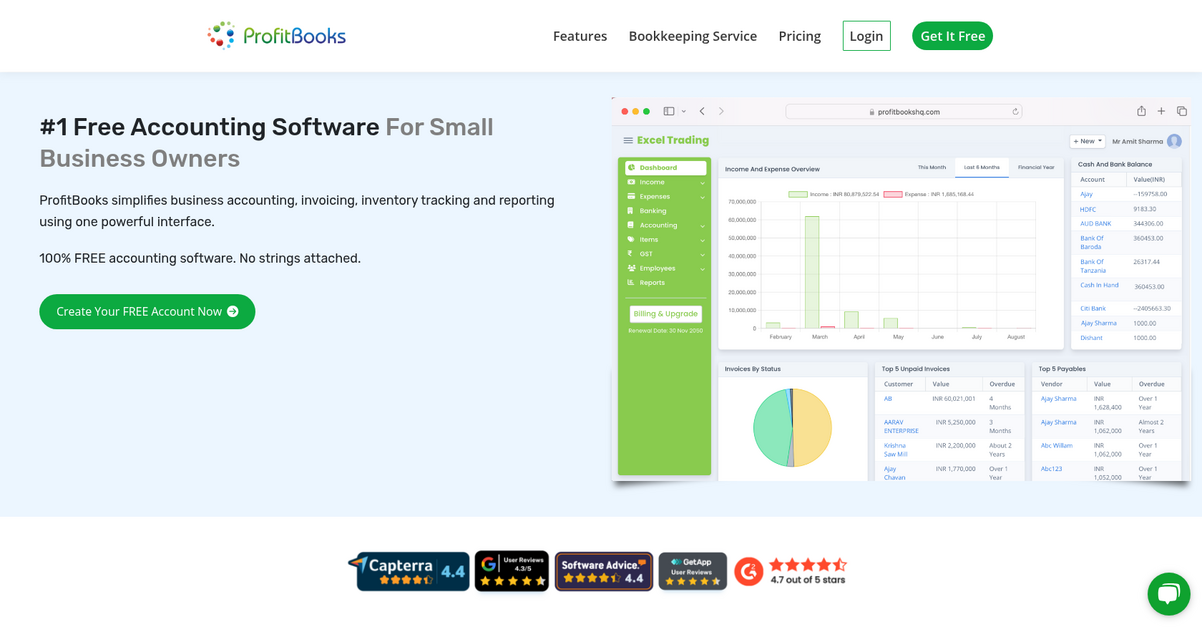
Task: Open the AUD BANK account link
Action: [1095, 224]
